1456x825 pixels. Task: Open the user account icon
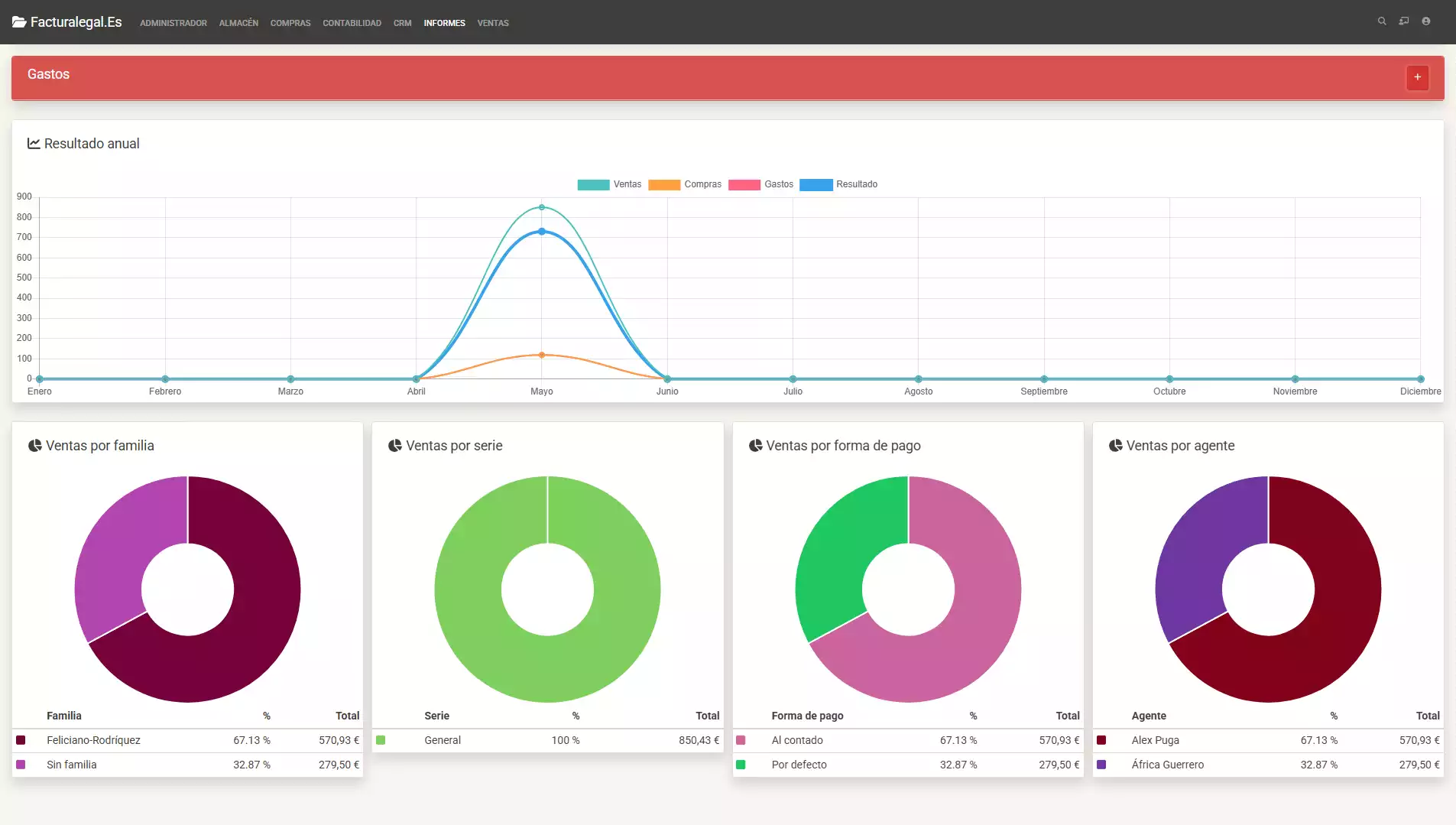tap(1426, 21)
